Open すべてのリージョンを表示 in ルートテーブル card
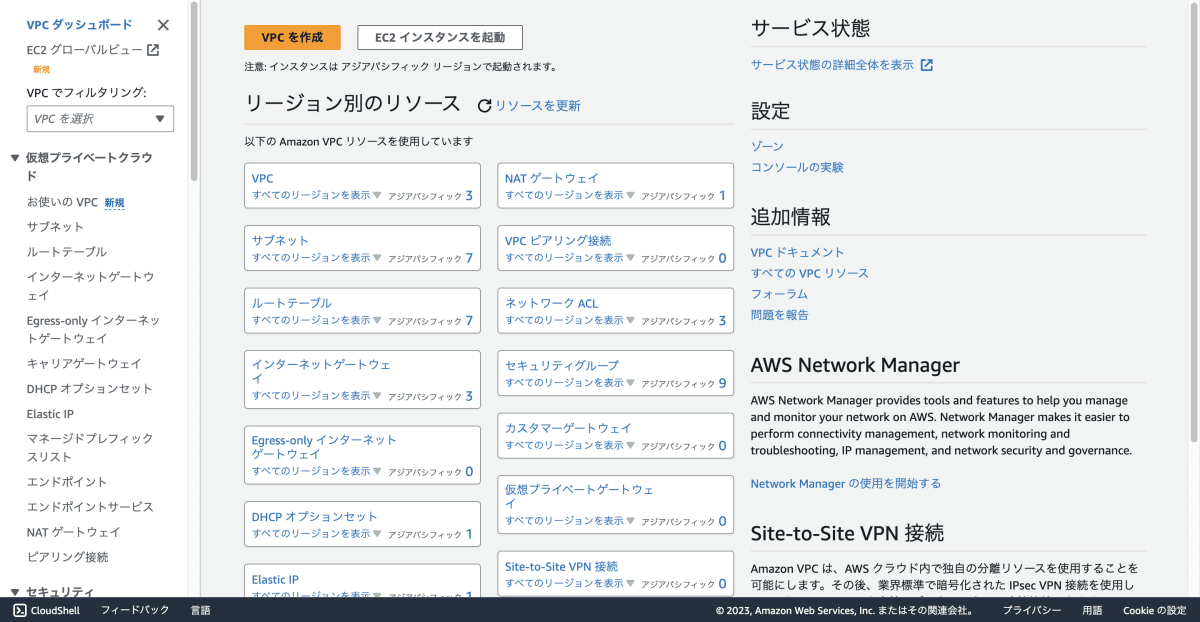The height and width of the screenshot is (622, 1200). pos(316,320)
